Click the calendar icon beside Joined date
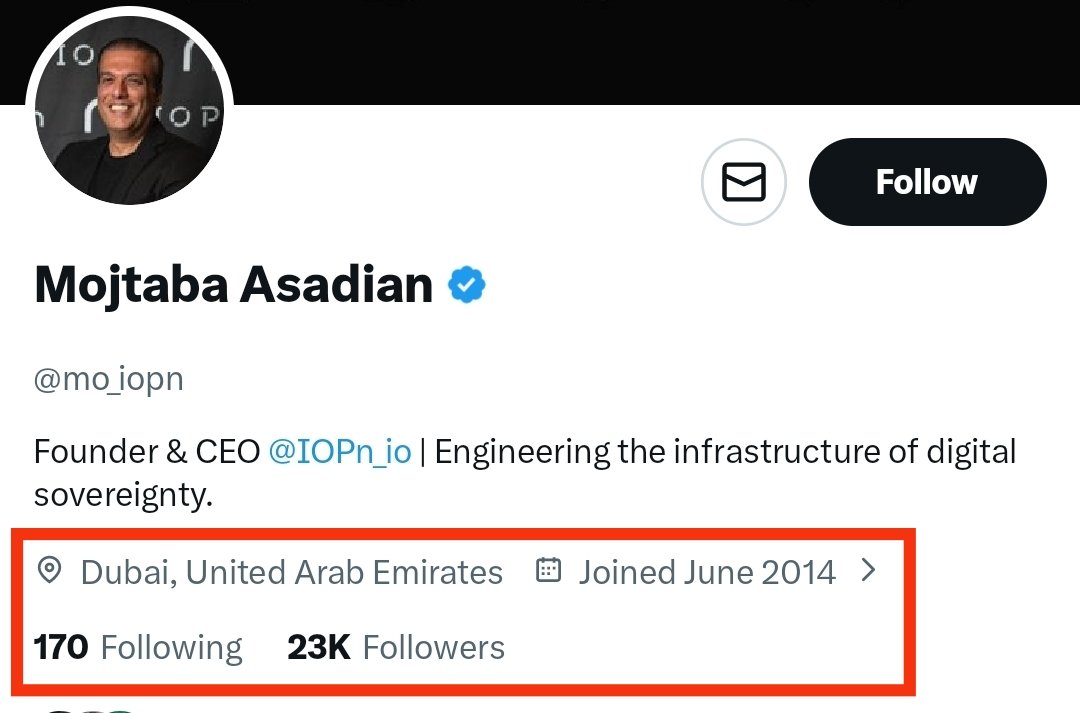Screen dimensions: 1080x713 pos(548,571)
